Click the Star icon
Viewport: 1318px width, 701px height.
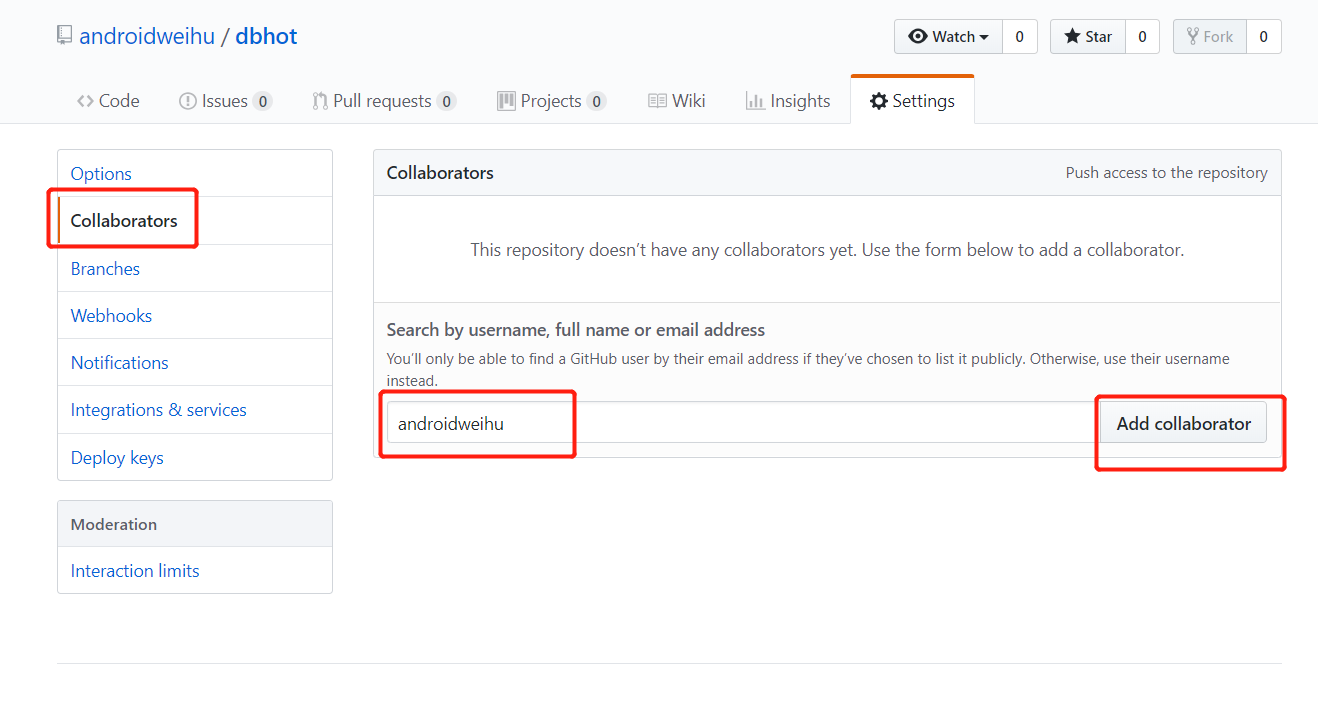coord(1072,37)
